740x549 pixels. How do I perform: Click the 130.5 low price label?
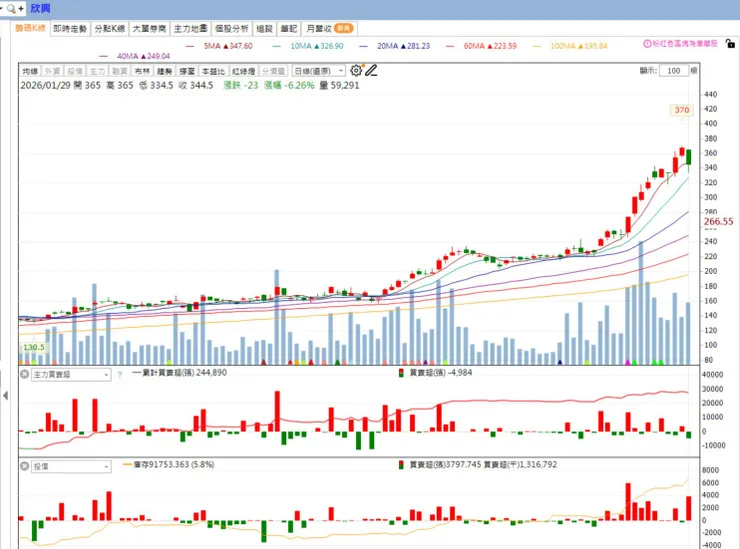[x=34, y=347]
